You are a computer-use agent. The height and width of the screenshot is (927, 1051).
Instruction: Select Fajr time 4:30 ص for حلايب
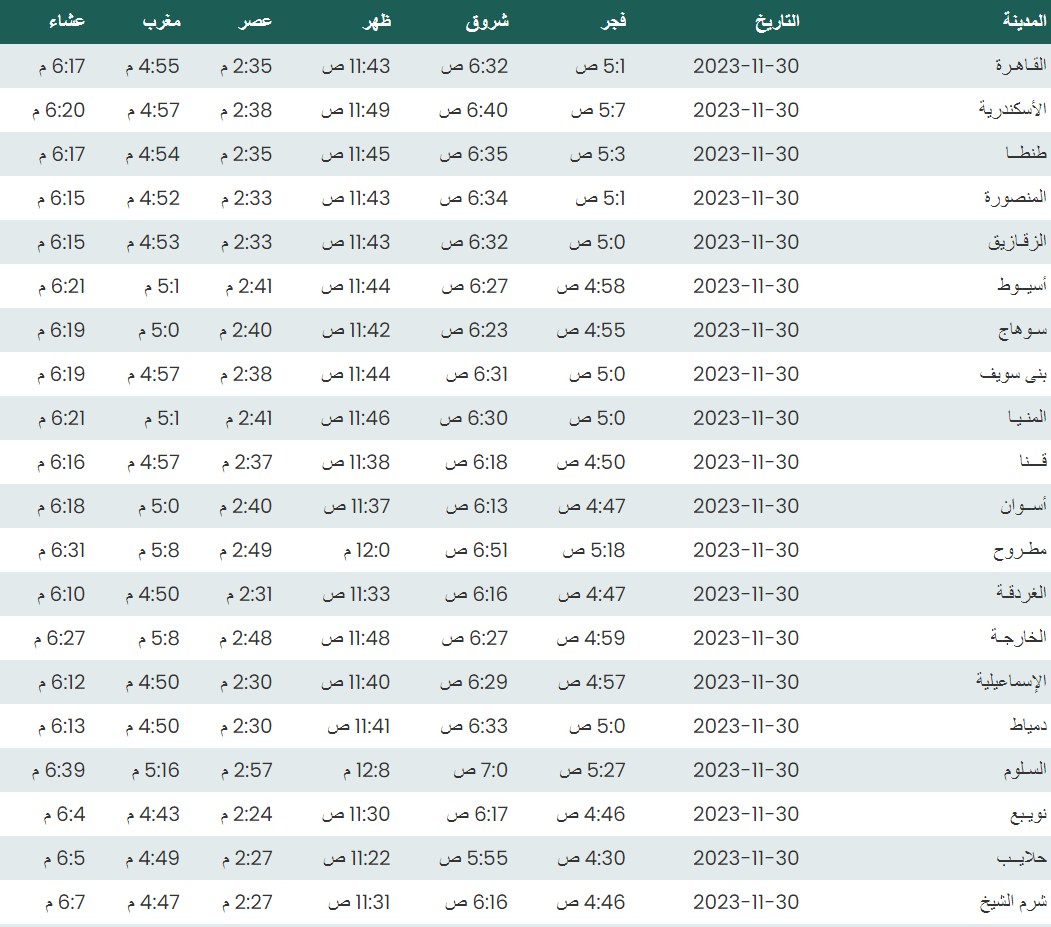[591, 858]
